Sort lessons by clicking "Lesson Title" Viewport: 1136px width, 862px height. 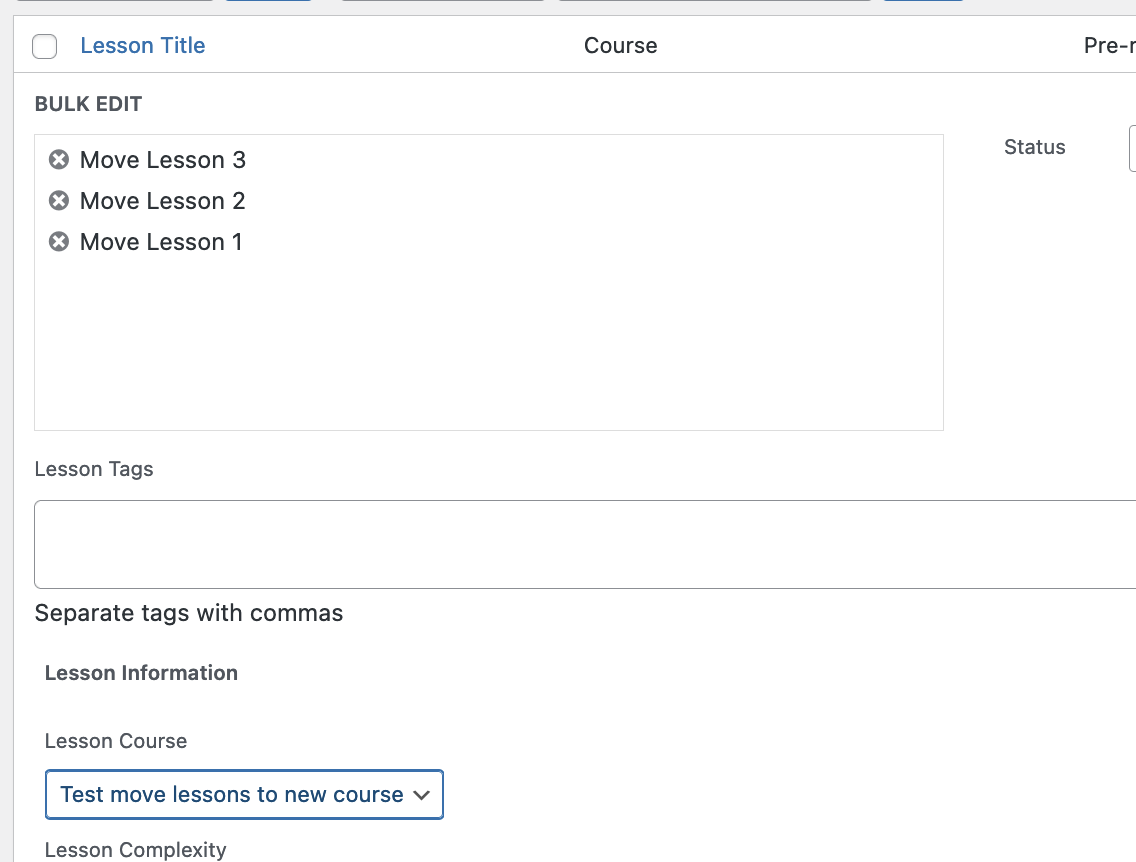(x=142, y=45)
